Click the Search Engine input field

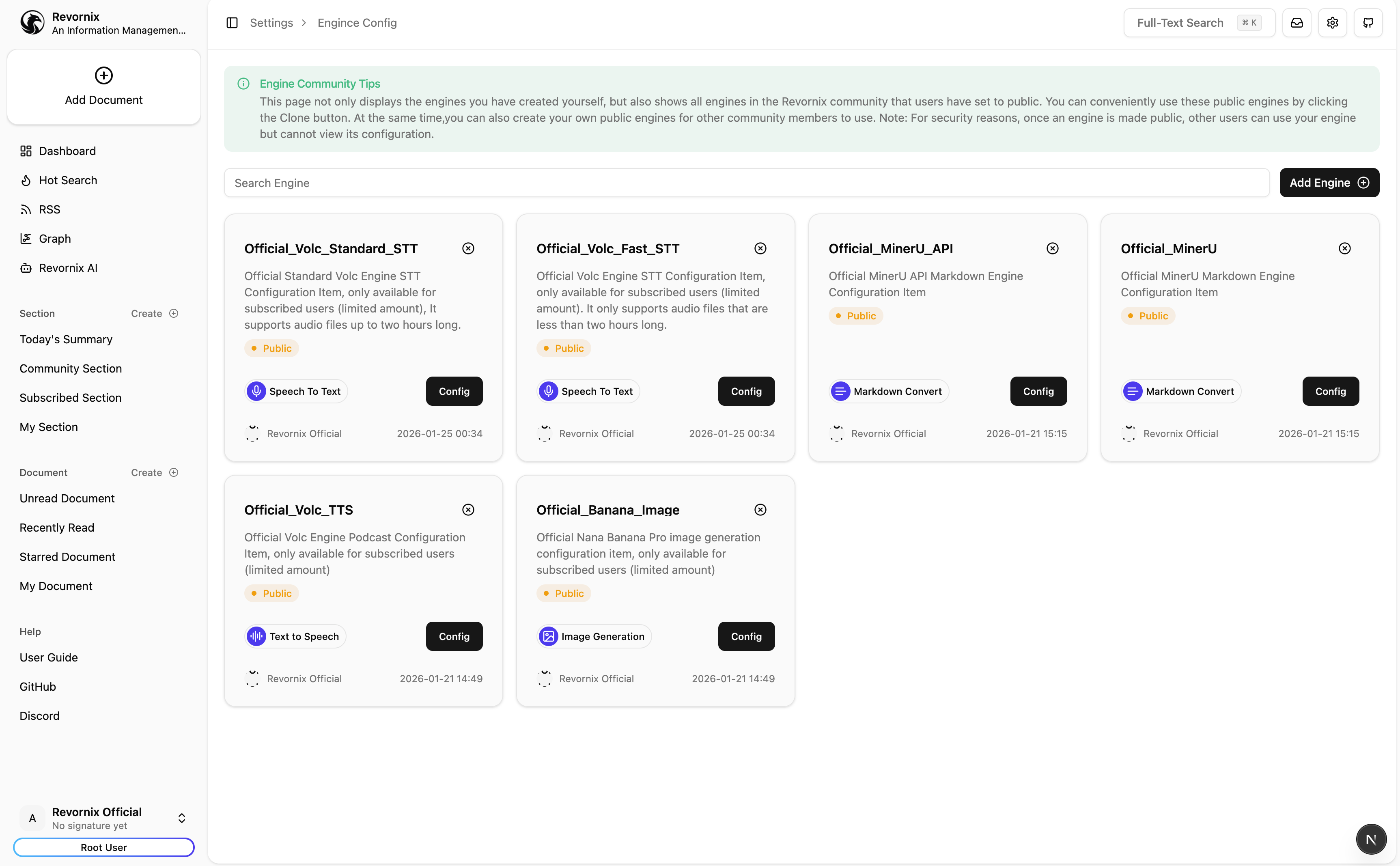tap(746, 183)
